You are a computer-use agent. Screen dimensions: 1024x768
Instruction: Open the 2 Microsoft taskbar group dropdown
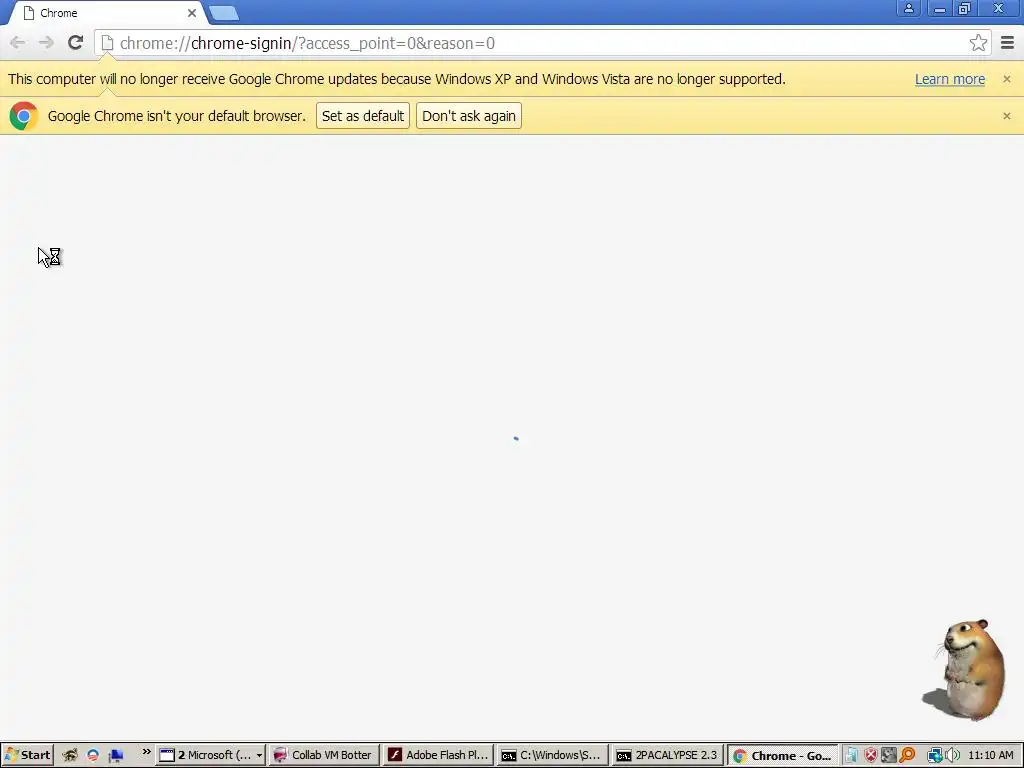pos(211,755)
